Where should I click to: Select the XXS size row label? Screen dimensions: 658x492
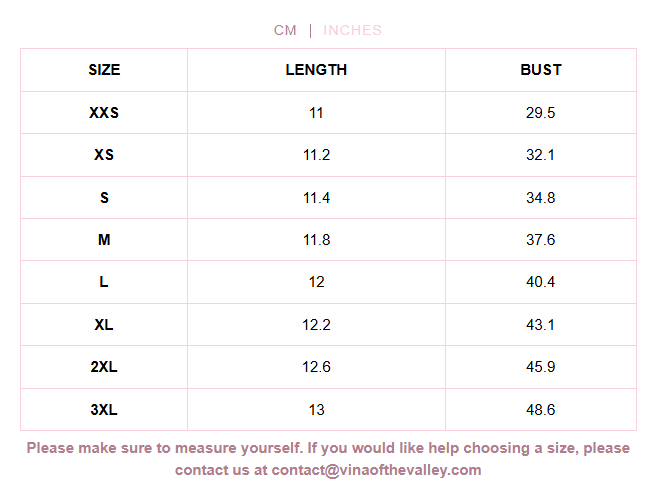(x=104, y=113)
